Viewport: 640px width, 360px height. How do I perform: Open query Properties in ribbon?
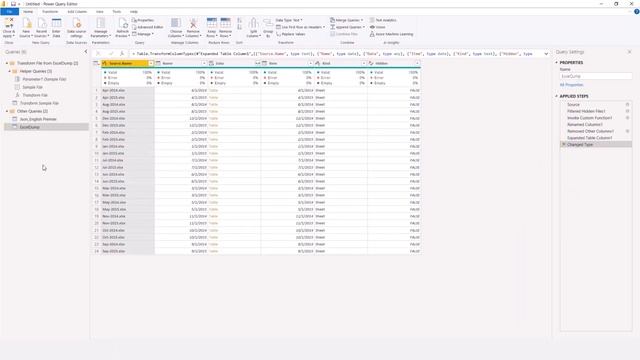(143, 20)
